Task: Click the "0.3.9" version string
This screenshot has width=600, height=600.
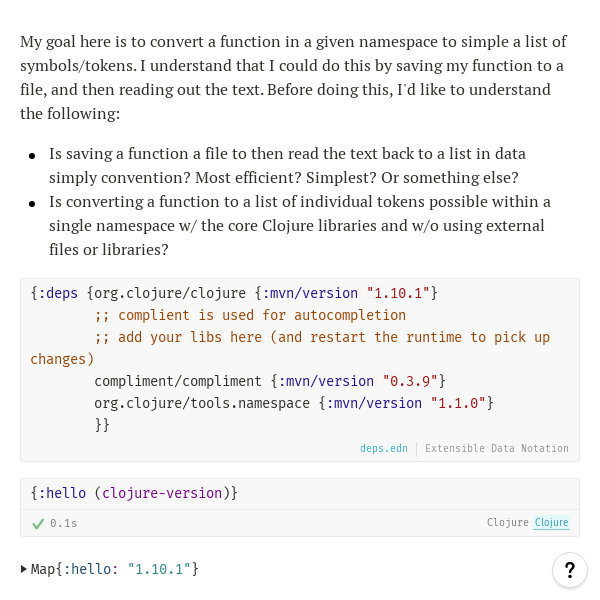Action: point(413,381)
